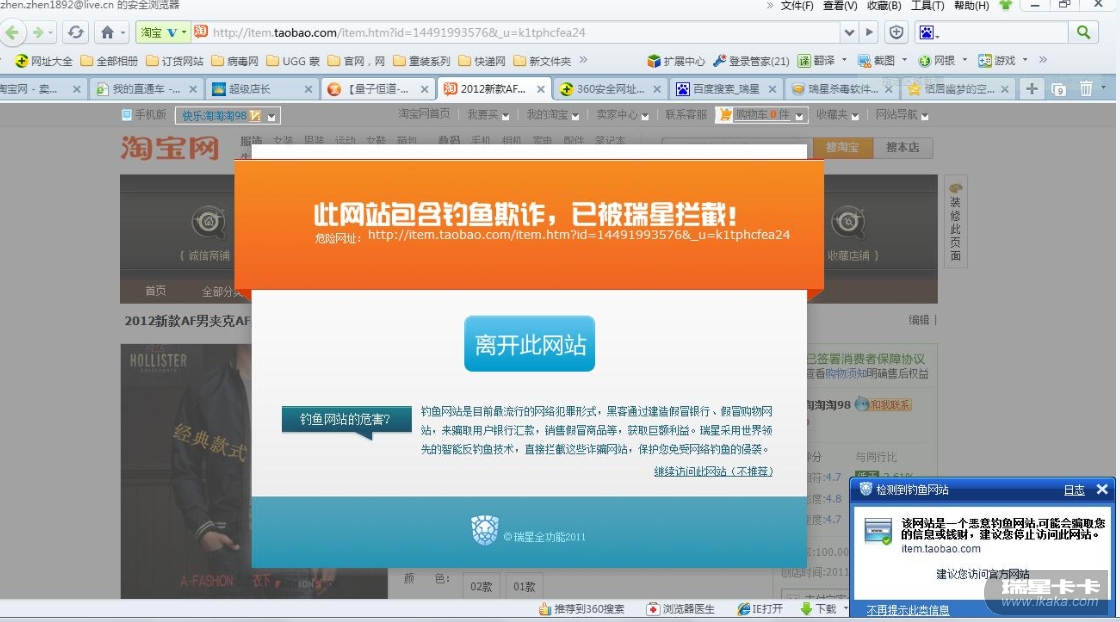Expand more menu items chevron before 文件(F)
The height and width of the screenshot is (622, 1120).
pyautogui.click(x=769, y=6)
